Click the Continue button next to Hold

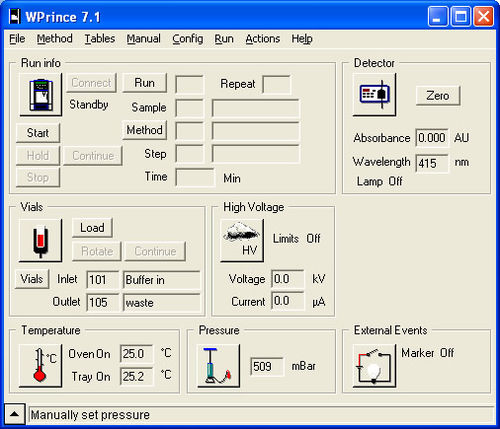coord(93,155)
